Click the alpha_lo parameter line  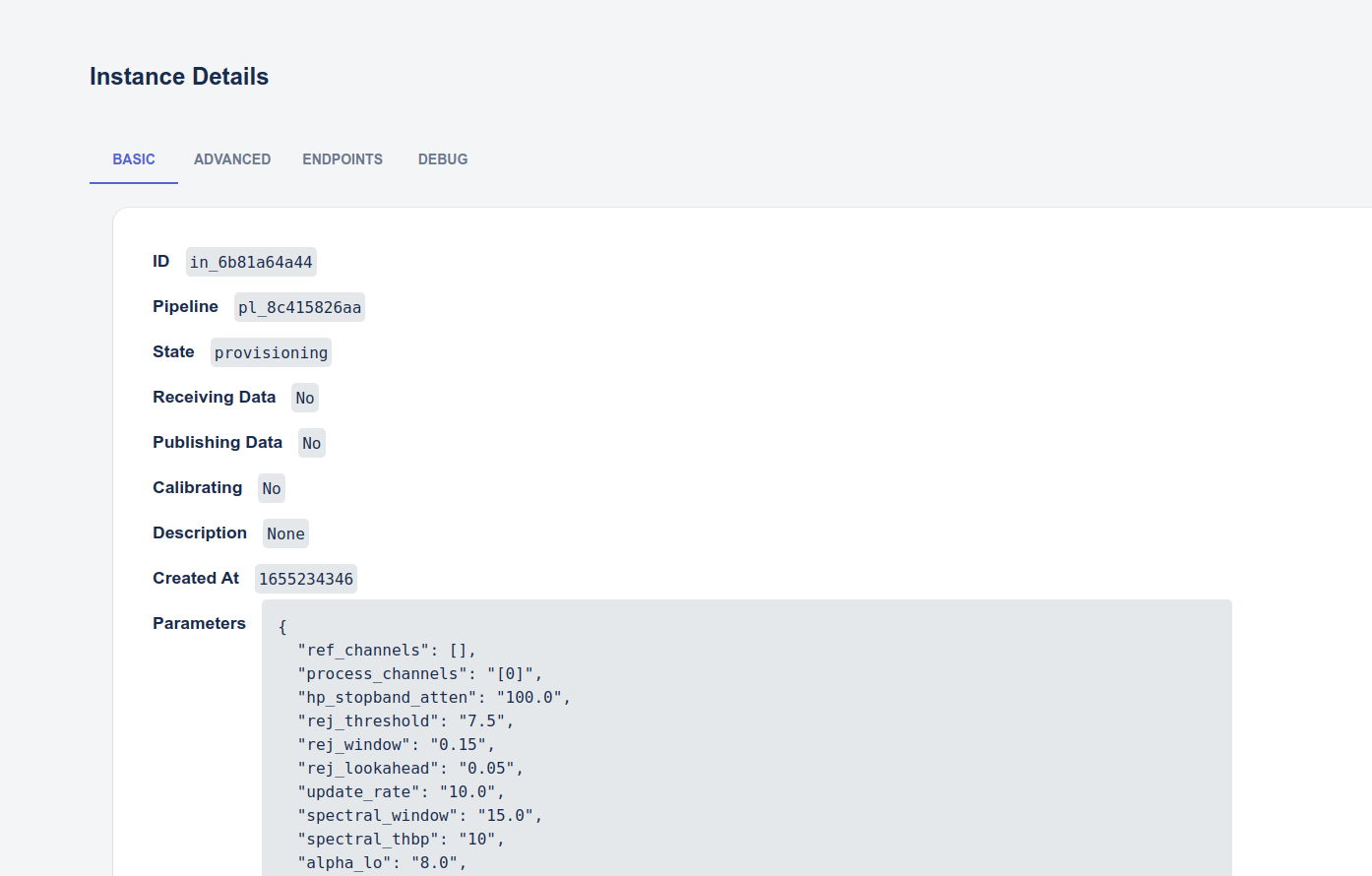(382, 863)
